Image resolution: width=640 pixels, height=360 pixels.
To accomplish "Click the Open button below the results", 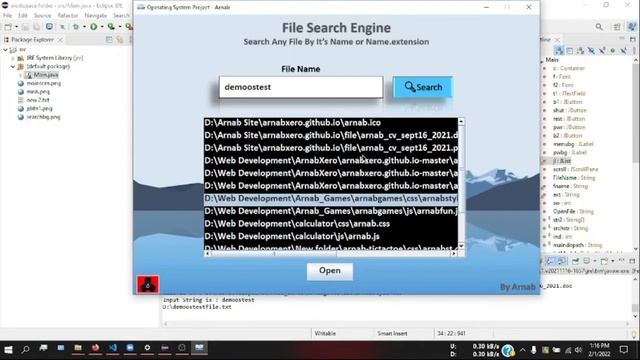I will click(330, 271).
